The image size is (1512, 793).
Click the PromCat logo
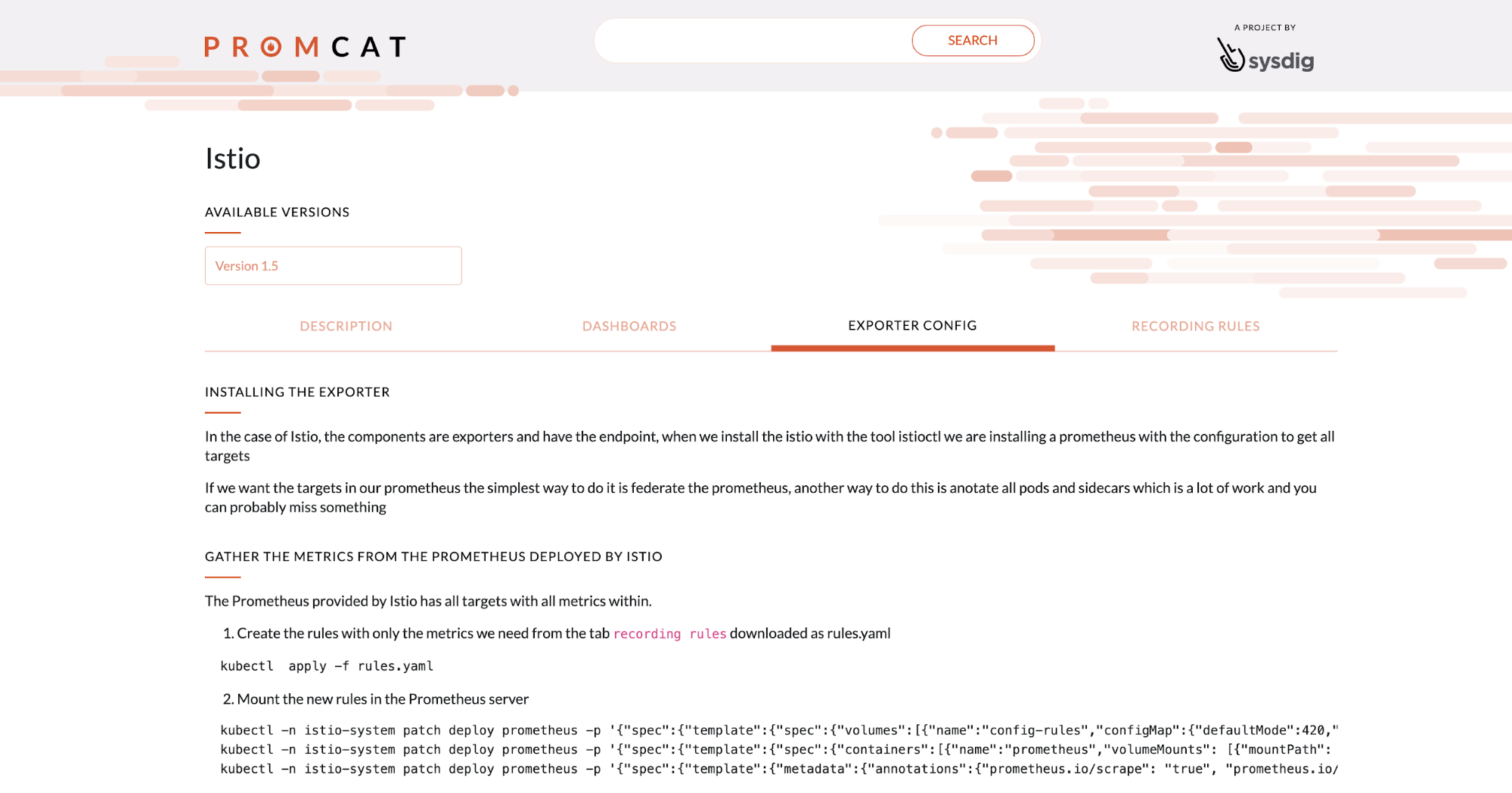pyautogui.click(x=306, y=47)
